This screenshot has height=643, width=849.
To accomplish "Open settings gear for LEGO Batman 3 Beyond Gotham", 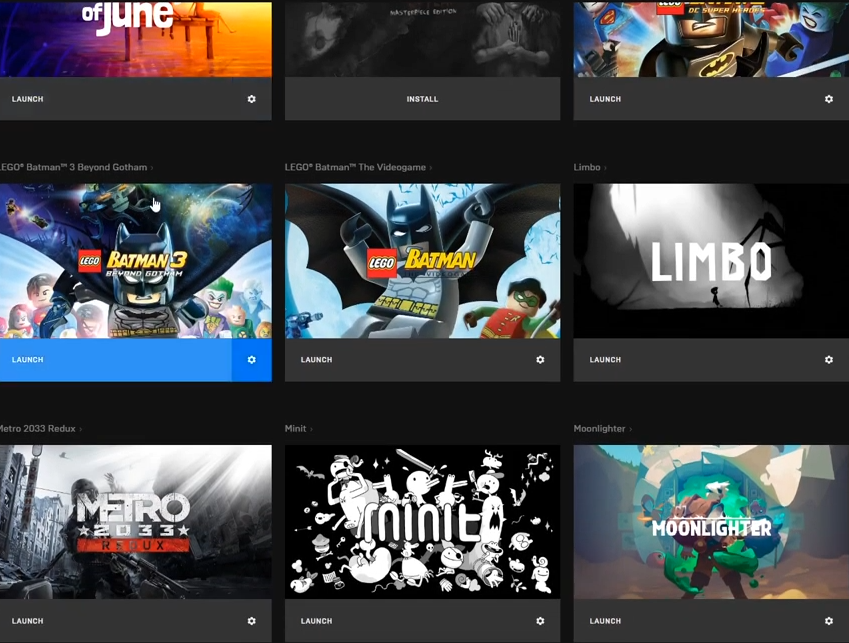I will pos(251,360).
